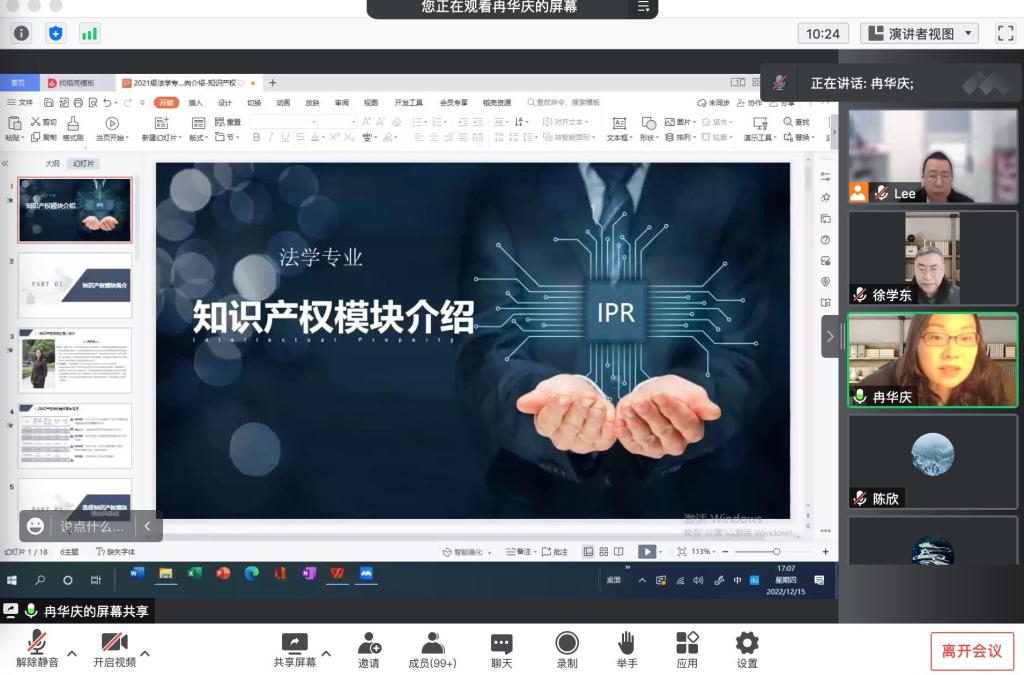Toggle 解除静音 microphone button
The width and height of the screenshot is (1024, 675).
pyautogui.click(x=37, y=643)
